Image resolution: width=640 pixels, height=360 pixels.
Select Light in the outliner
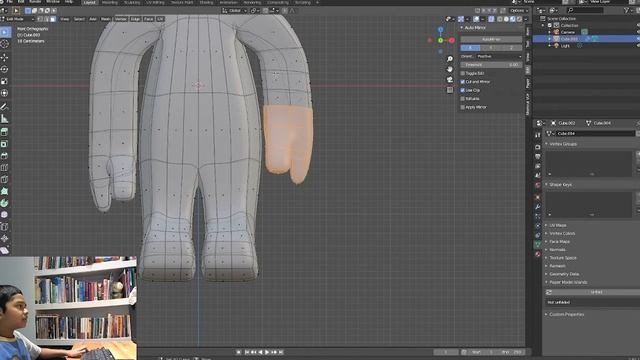(565, 46)
